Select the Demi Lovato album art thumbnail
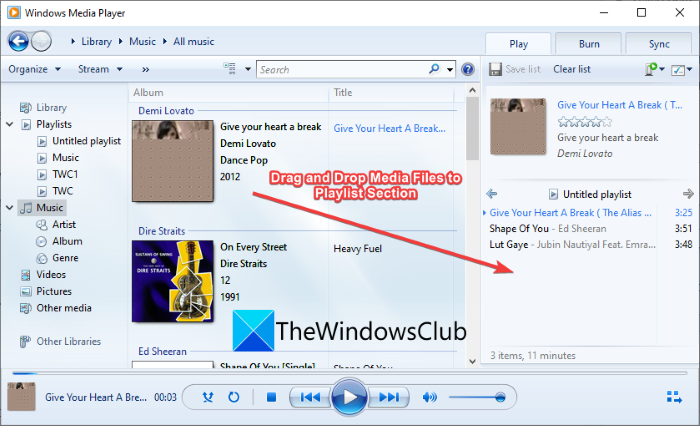Image resolution: width=700 pixels, height=426 pixels. 173,161
